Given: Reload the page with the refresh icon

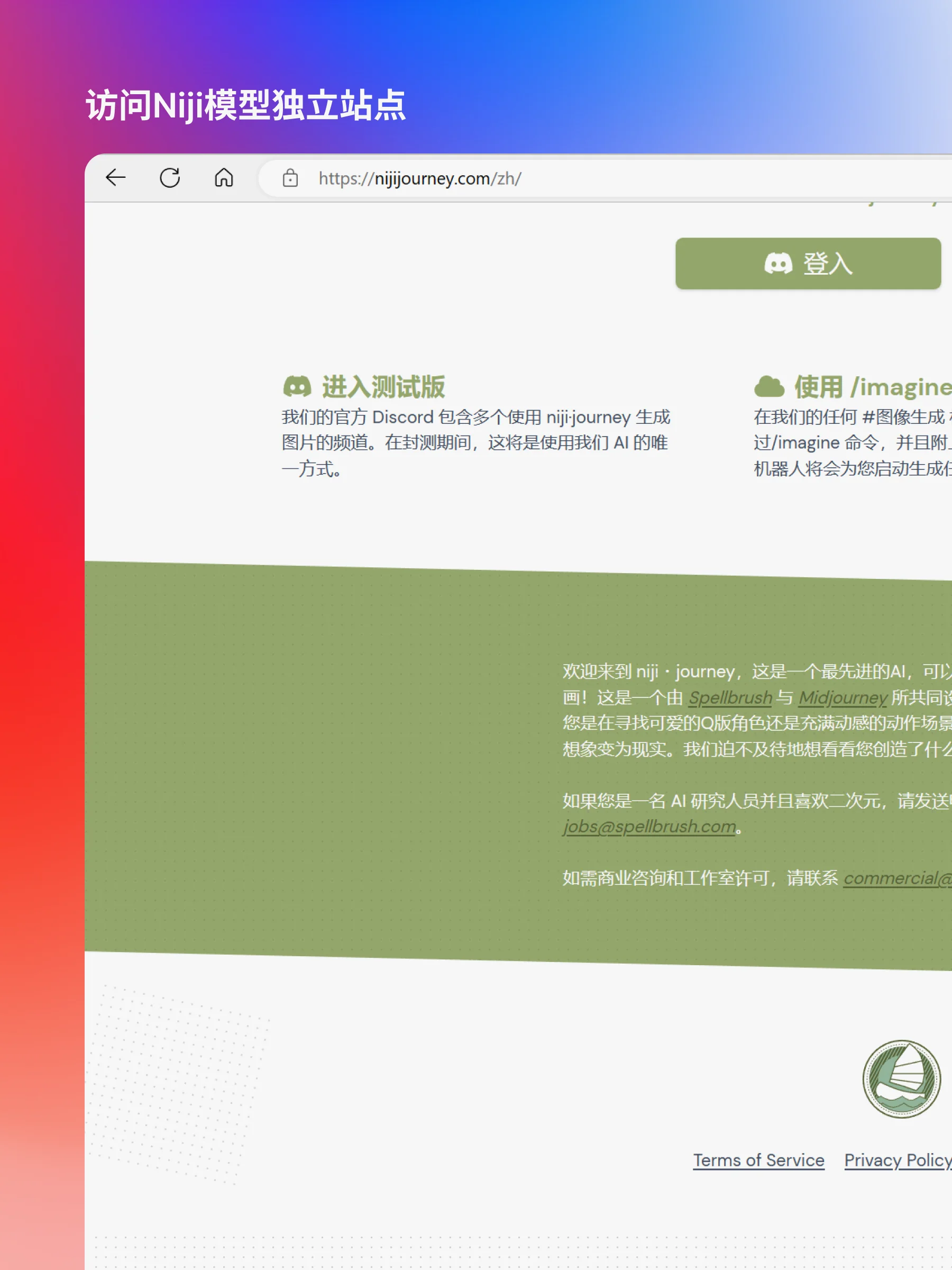Looking at the screenshot, I should (x=170, y=178).
